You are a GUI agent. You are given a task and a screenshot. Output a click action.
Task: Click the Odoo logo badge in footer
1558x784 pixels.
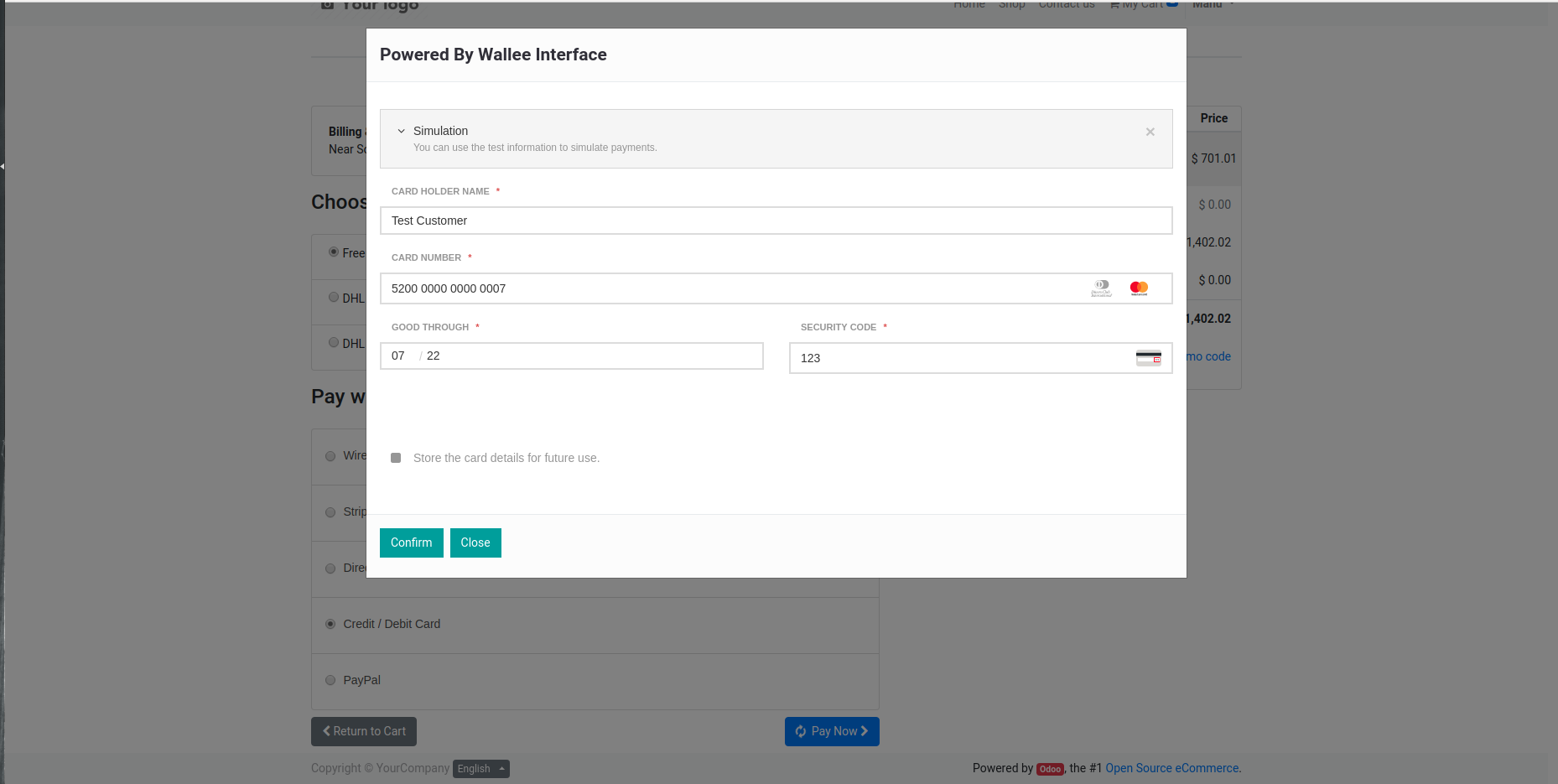(x=1050, y=769)
